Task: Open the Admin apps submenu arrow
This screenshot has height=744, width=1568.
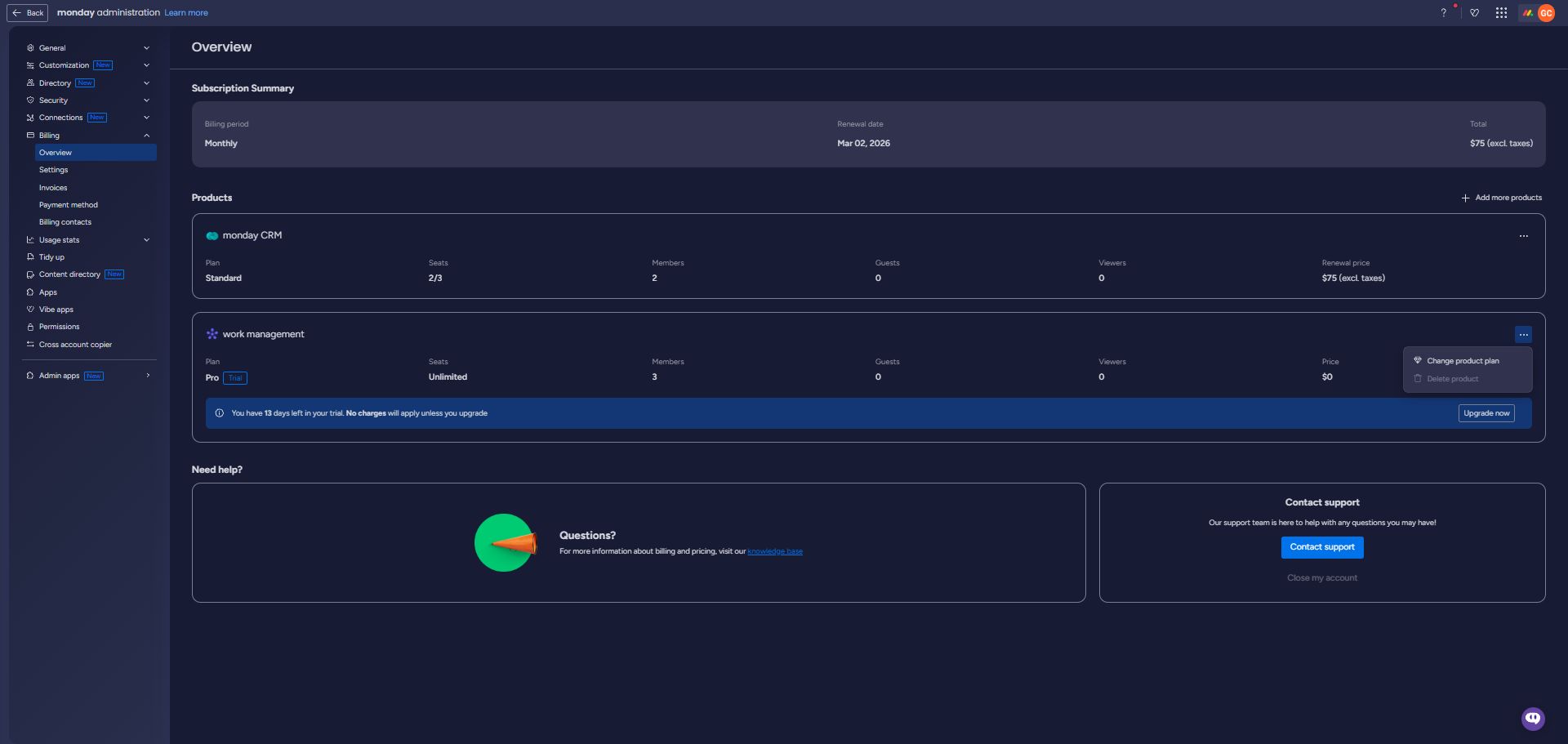Action: [x=148, y=376]
